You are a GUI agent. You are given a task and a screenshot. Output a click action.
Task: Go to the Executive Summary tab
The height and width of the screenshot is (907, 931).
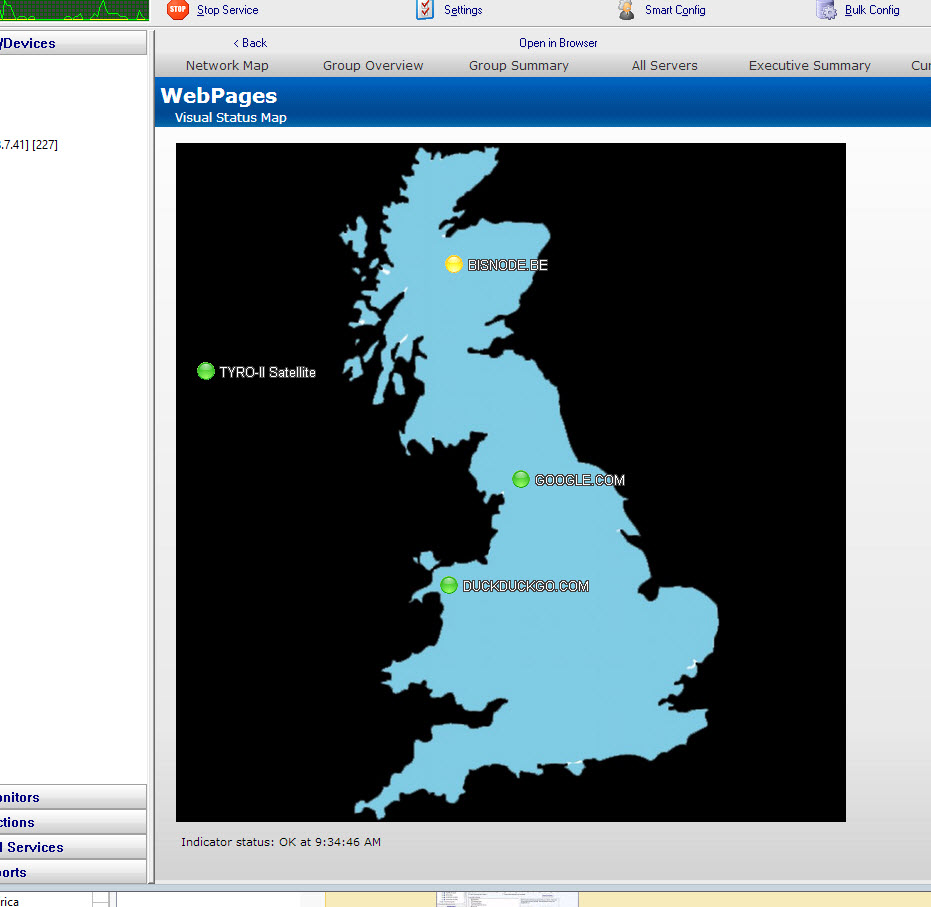(x=809, y=66)
